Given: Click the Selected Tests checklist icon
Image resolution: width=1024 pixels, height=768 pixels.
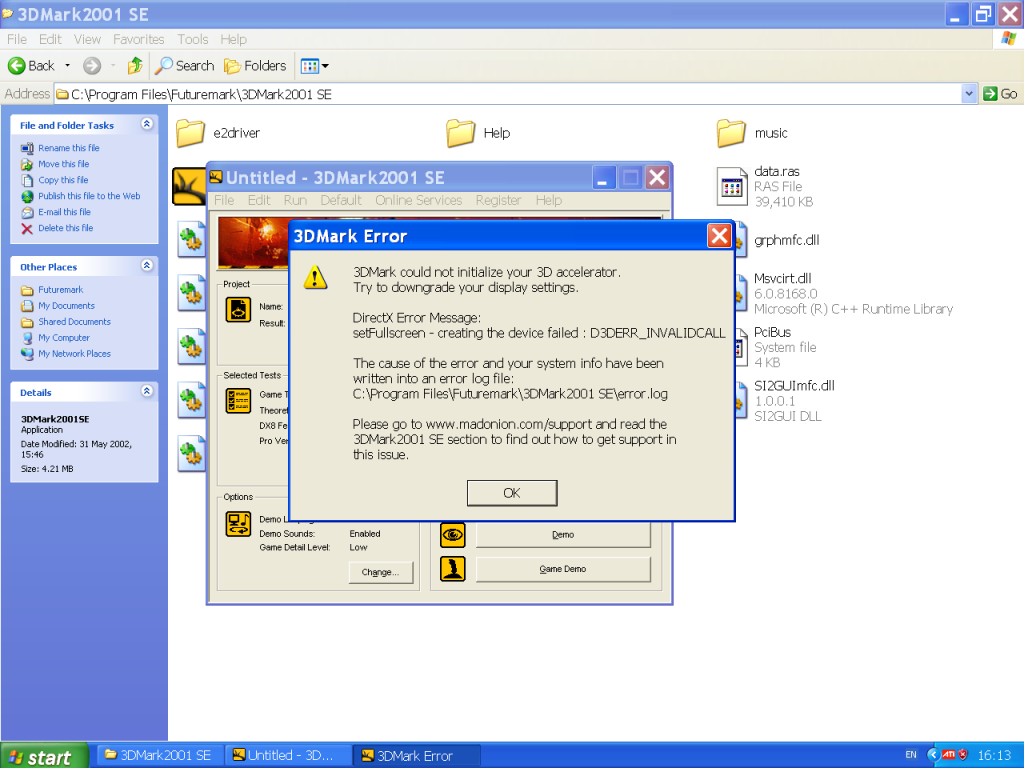Looking at the screenshot, I should pos(238,401).
